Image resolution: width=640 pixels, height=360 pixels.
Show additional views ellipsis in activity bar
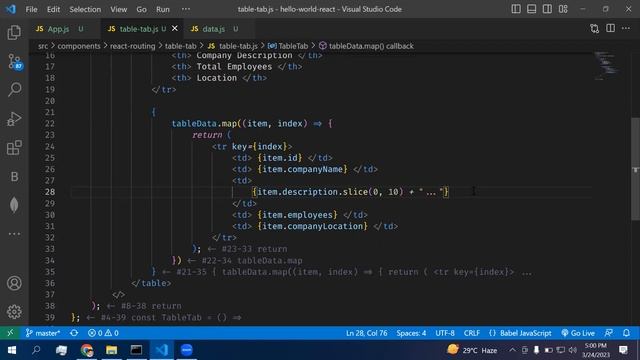click(x=14, y=234)
